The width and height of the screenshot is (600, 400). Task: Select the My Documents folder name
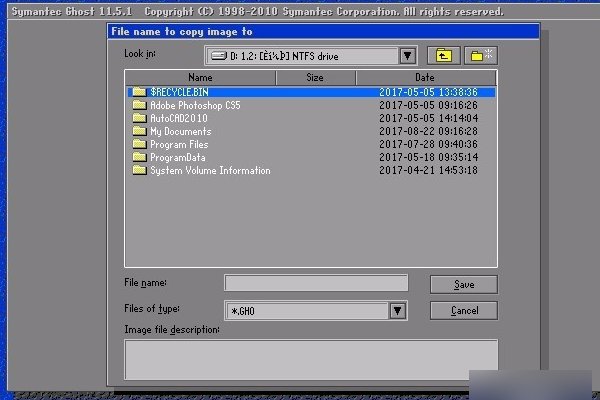(x=181, y=131)
